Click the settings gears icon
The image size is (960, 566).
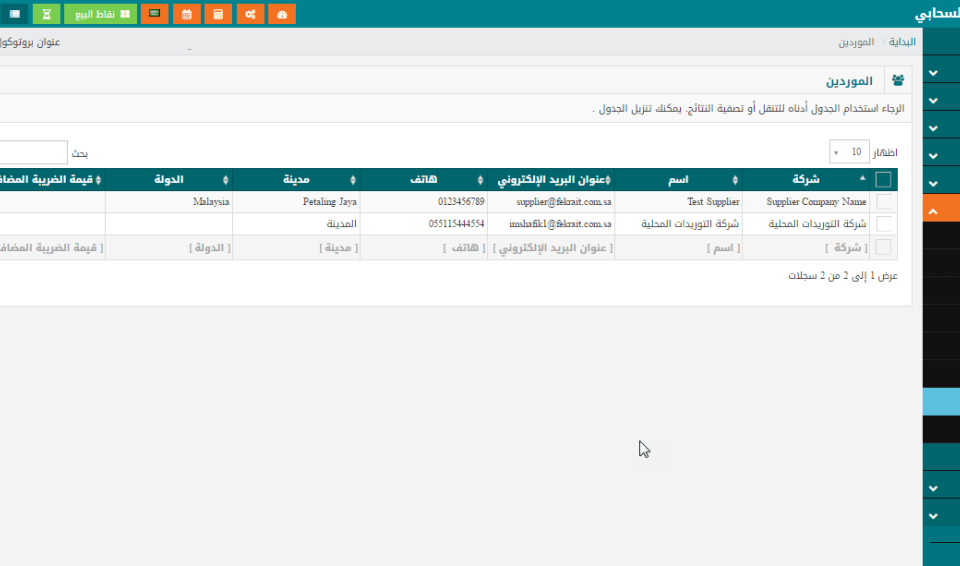(251, 14)
